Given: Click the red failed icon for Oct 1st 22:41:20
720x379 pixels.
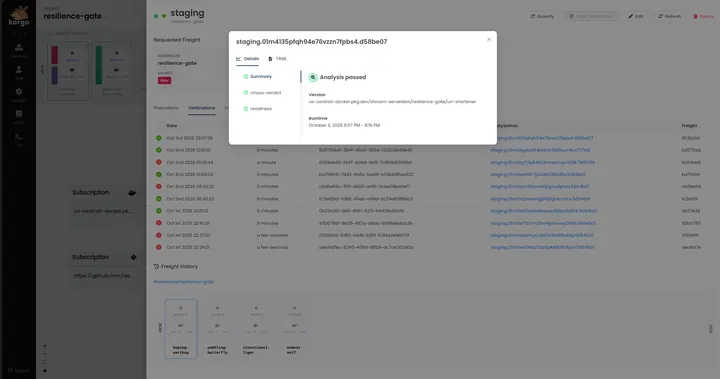Looking at the screenshot, I should (x=158, y=223).
